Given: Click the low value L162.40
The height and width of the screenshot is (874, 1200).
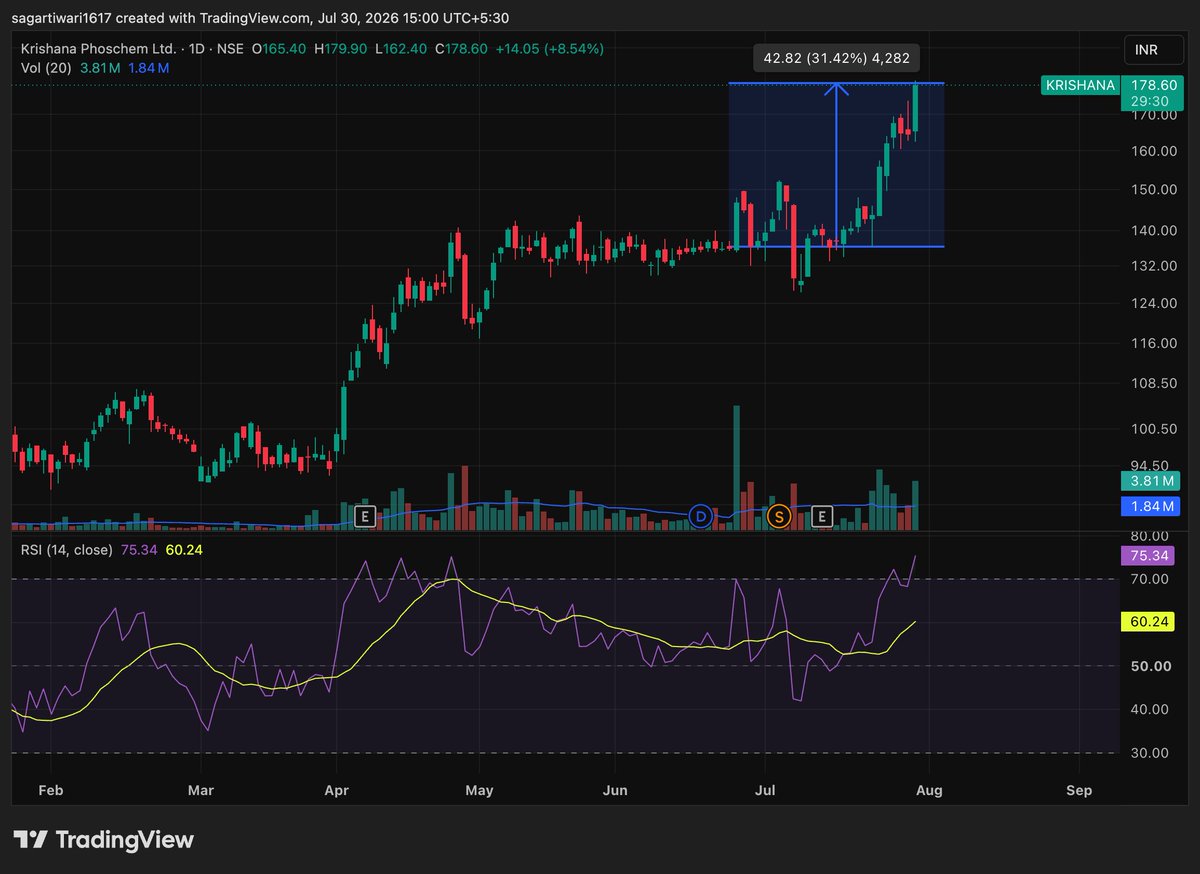Looking at the screenshot, I should coord(401,48).
